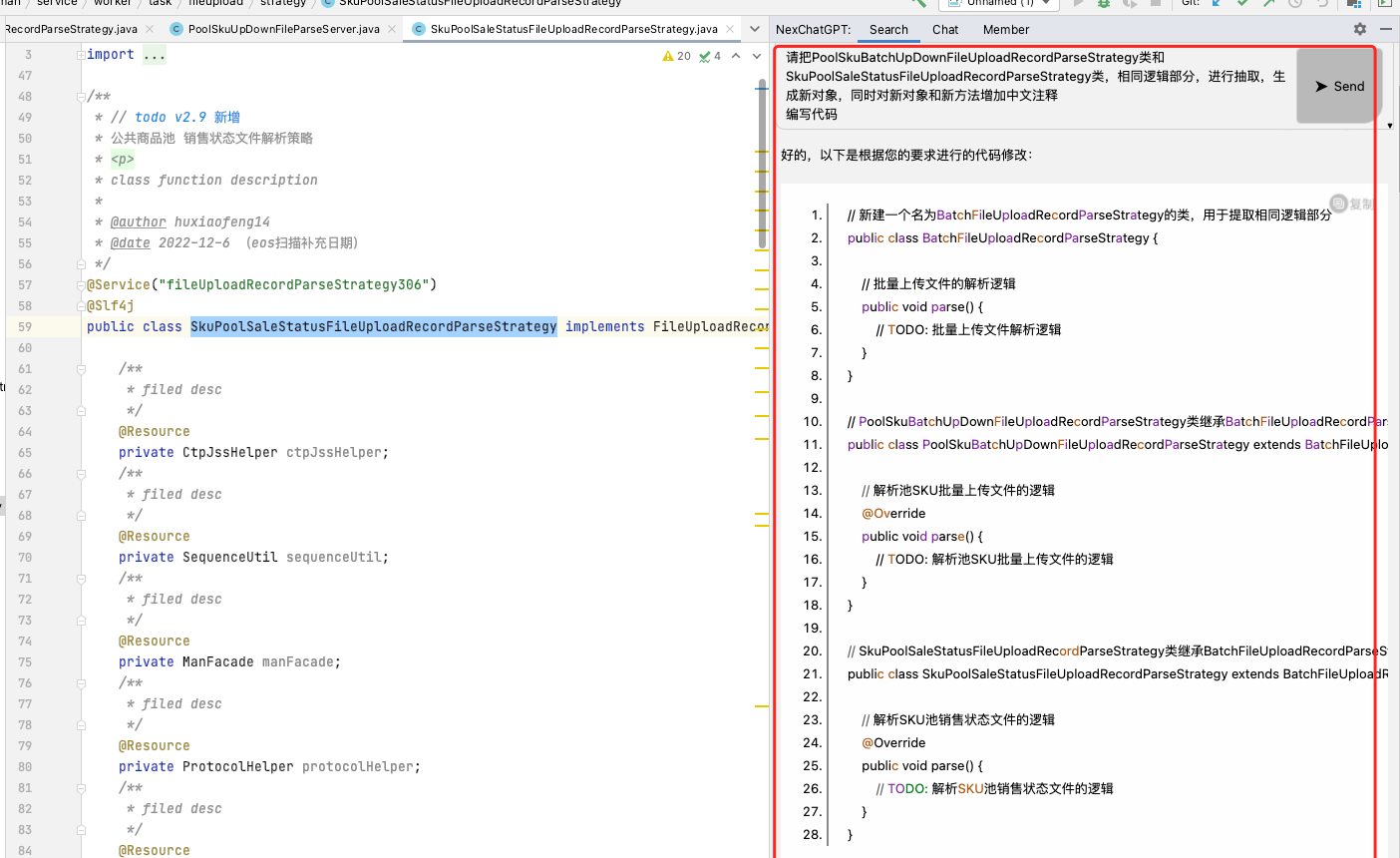Click the manFacade field name
Screen dimensions: 1400x858
(298, 662)
